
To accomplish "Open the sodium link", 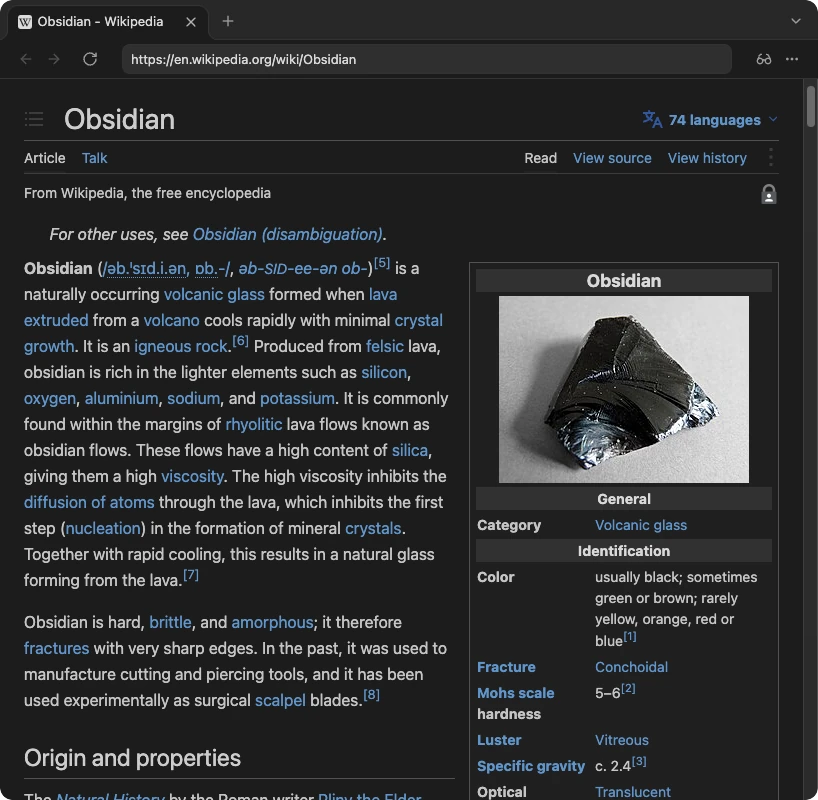I will click(x=194, y=399).
